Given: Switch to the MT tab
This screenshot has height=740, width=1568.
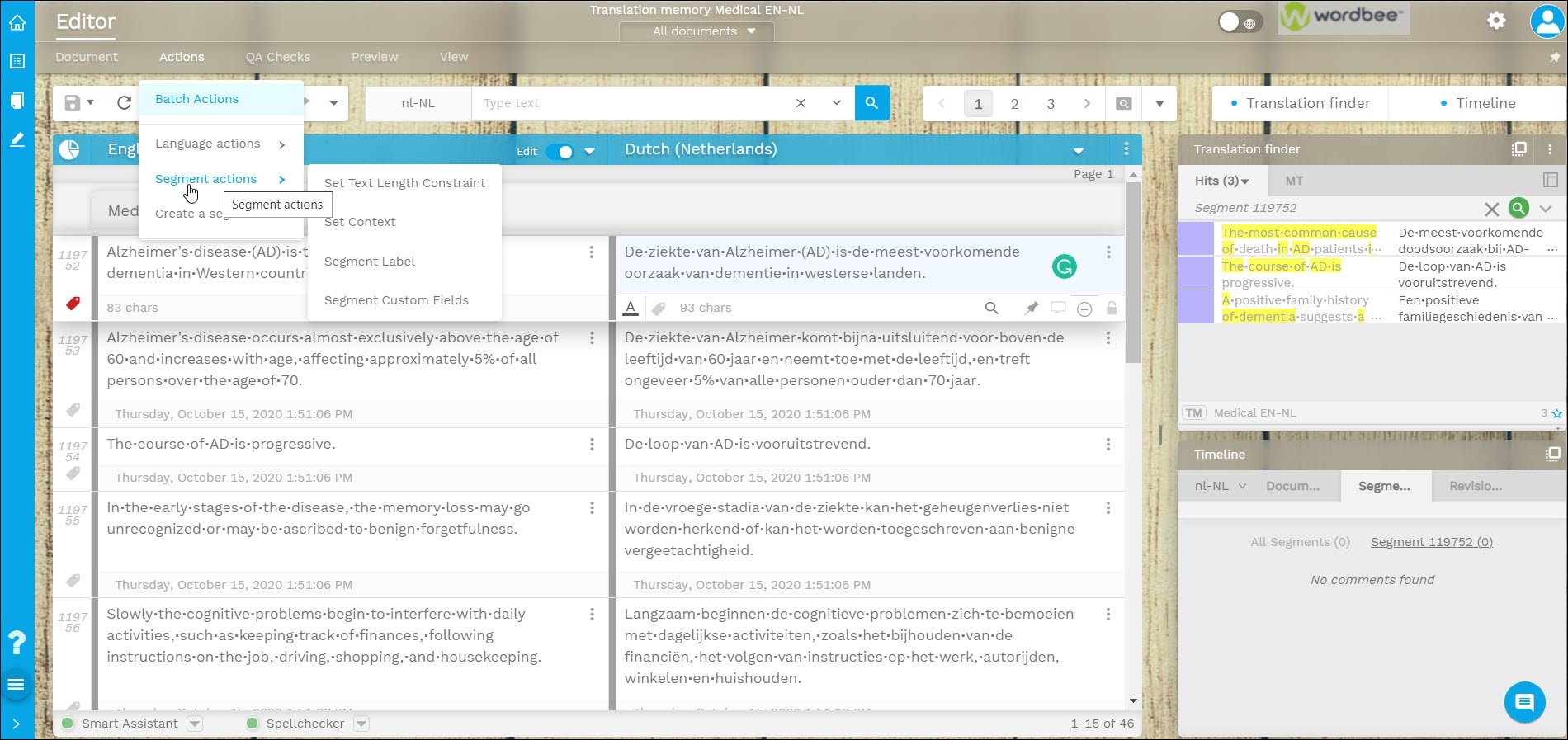Looking at the screenshot, I should [1293, 181].
